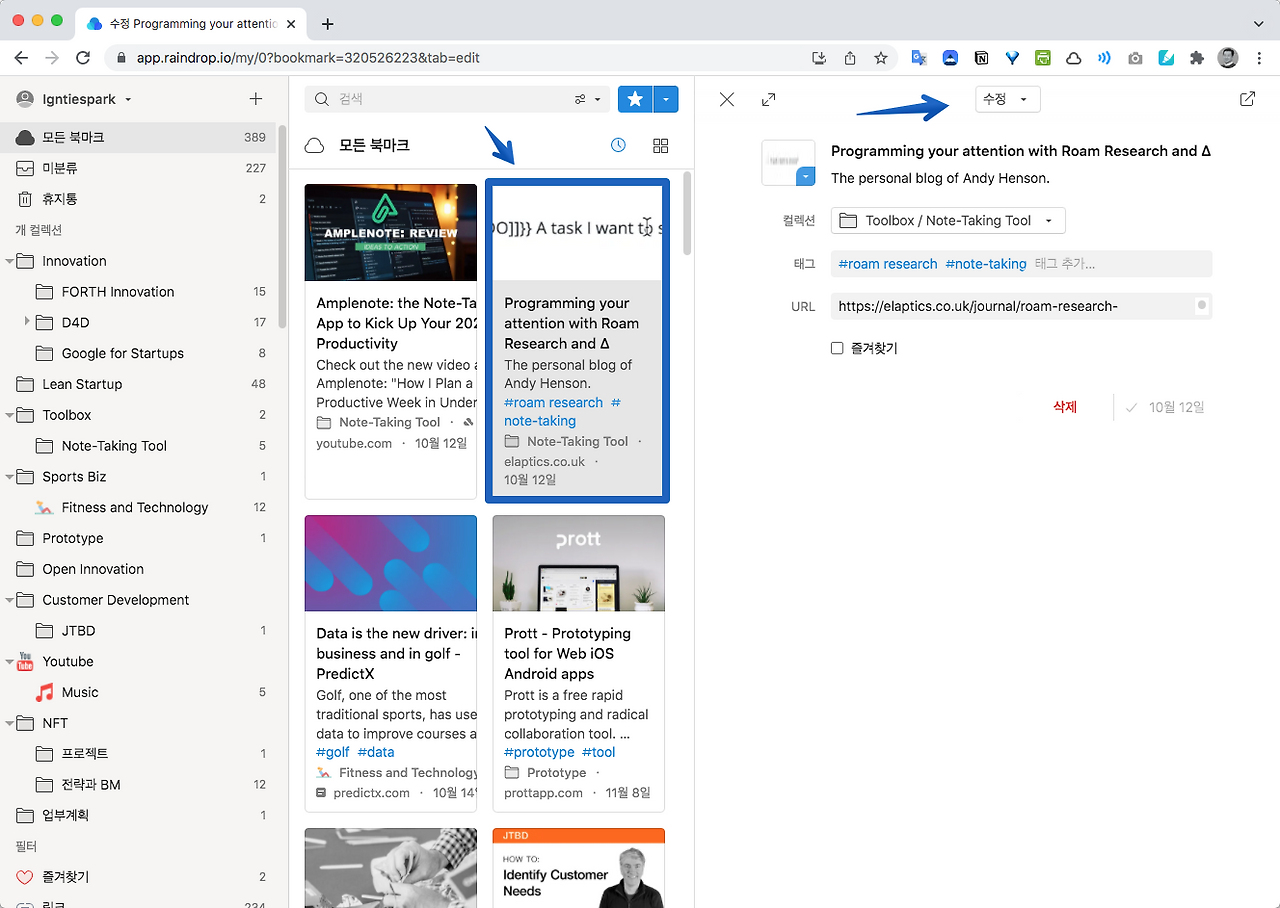Screen dimensions: 1280x908
Task: Click the URL field in edit panel
Action: tap(1021, 306)
